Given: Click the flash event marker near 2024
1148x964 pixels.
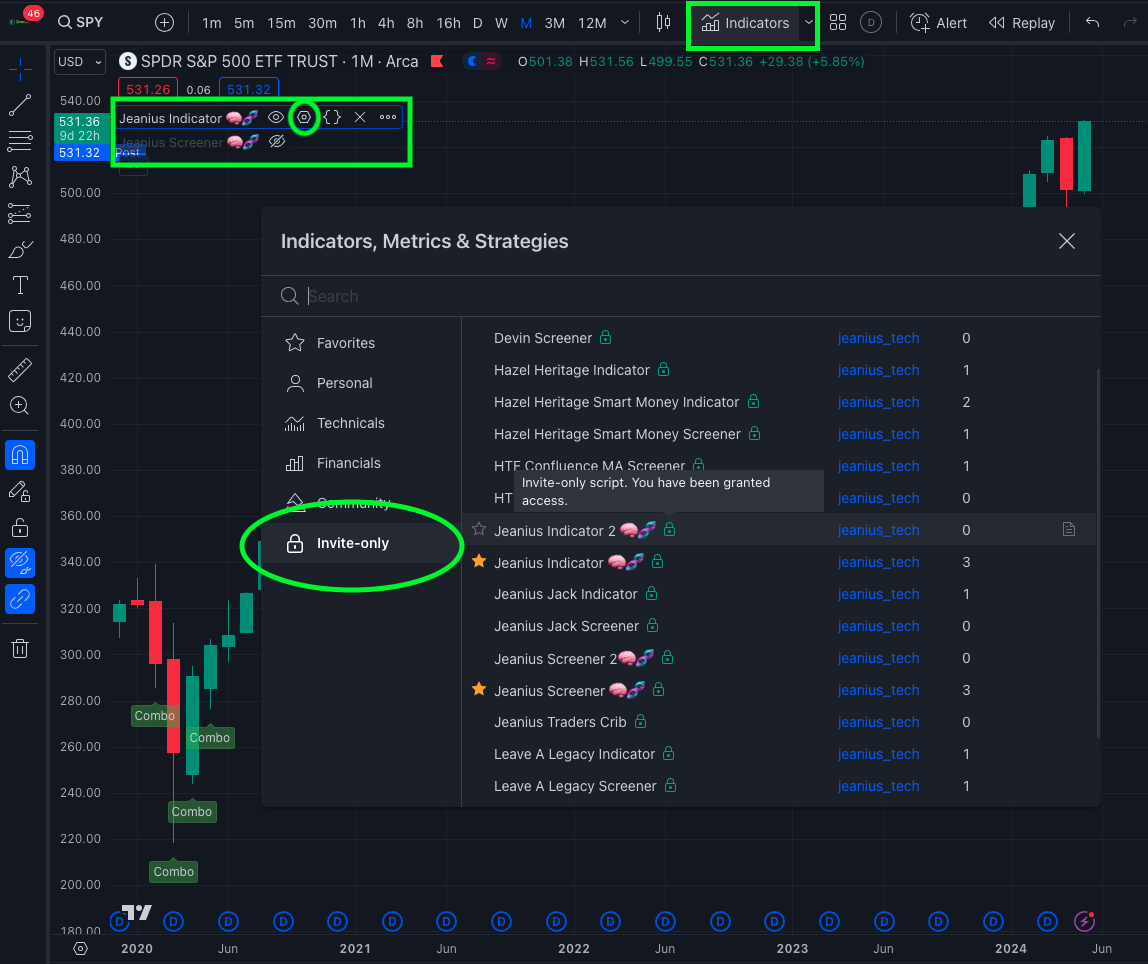Looking at the screenshot, I should [1084, 921].
